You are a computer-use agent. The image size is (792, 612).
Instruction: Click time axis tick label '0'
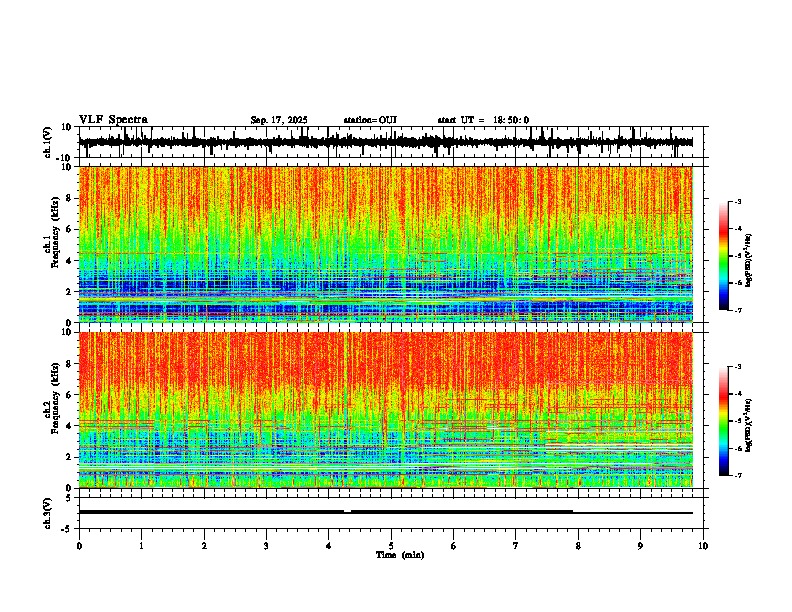[x=79, y=546]
